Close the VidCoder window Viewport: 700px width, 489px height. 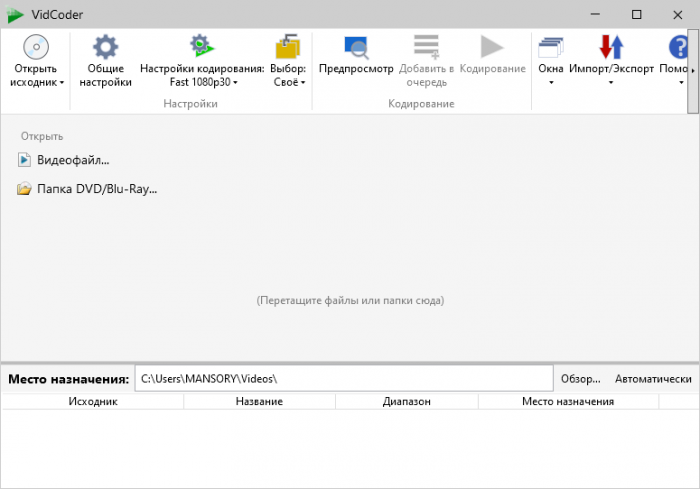pyautogui.click(x=678, y=14)
